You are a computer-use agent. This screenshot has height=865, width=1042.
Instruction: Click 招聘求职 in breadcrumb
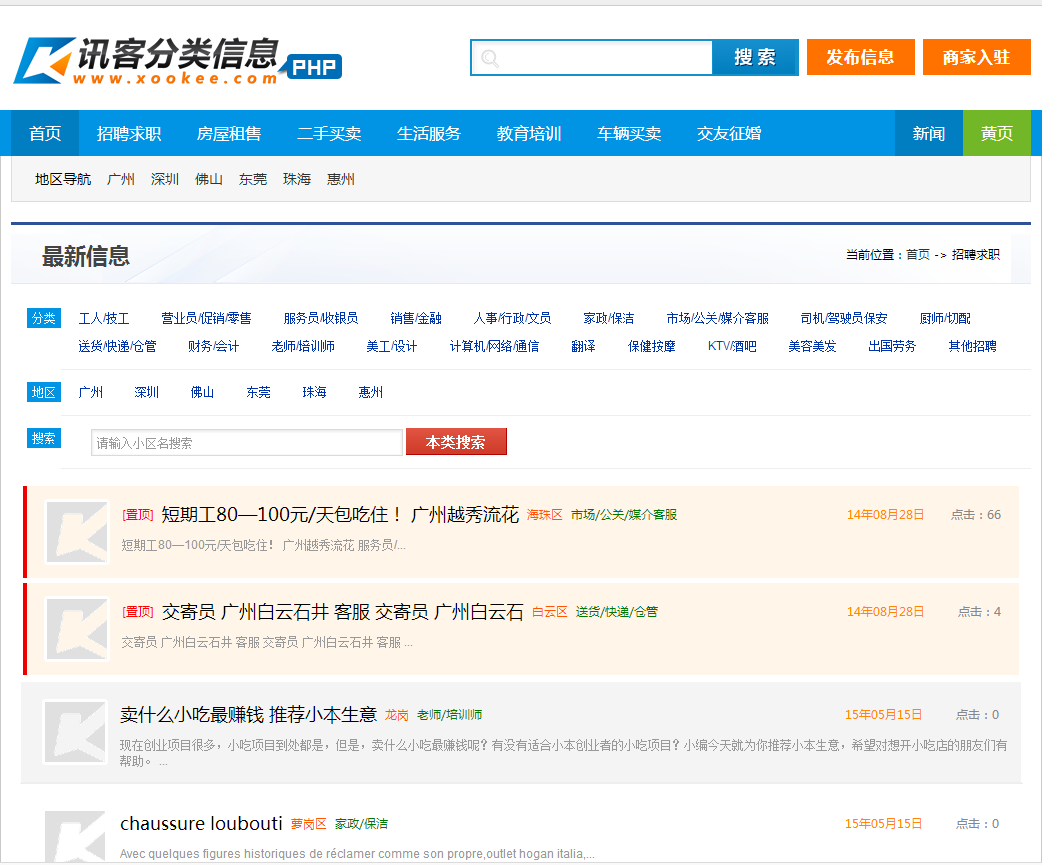(976, 254)
